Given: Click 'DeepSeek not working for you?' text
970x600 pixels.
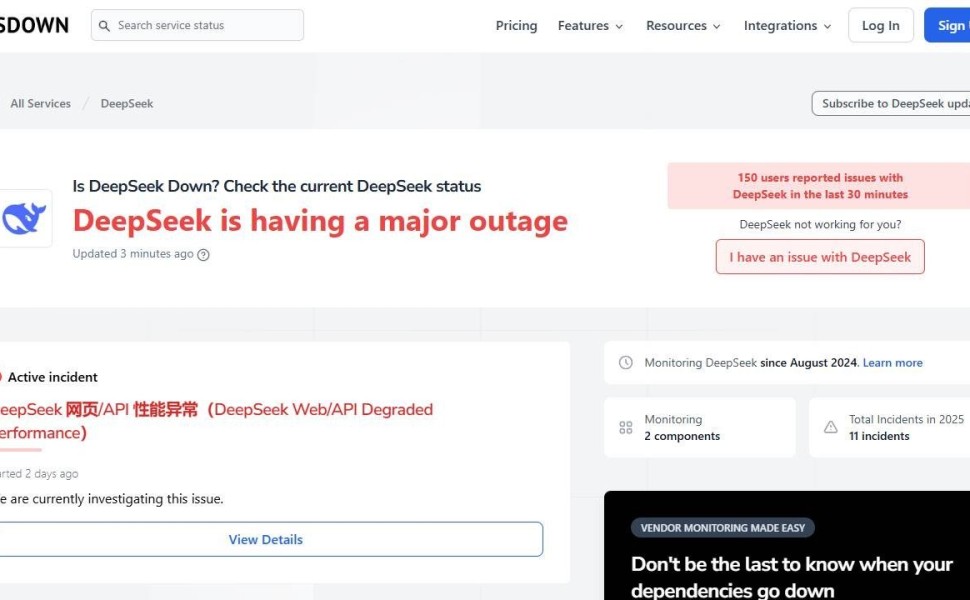Looking at the screenshot, I should pyautogui.click(x=820, y=225).
